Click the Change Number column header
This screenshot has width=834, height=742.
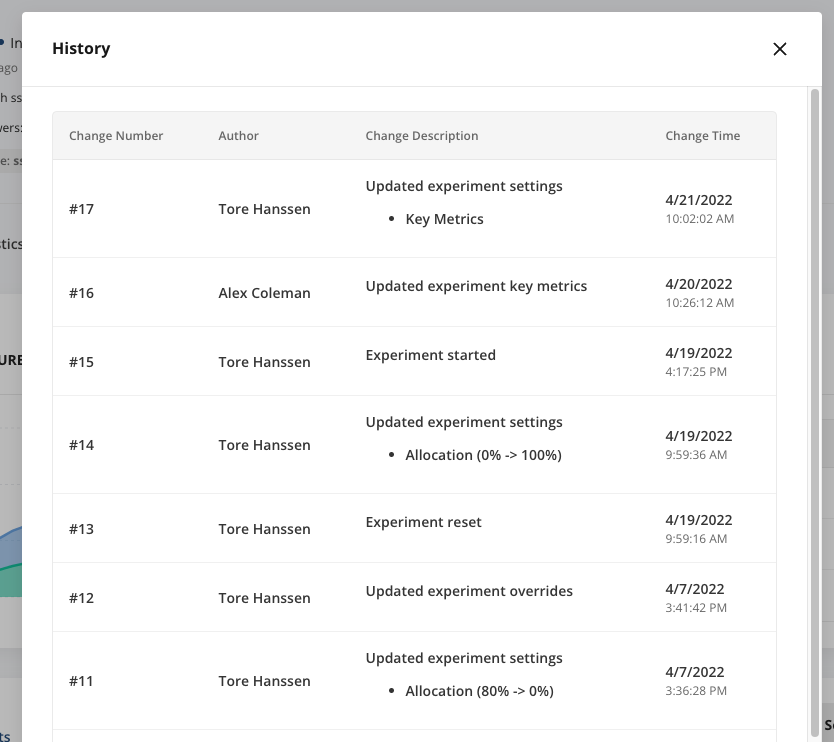pyautogui.click(x=116, y=136)
